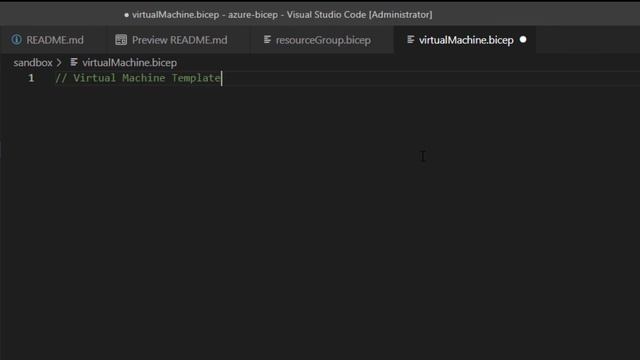Click the window title 'virtualMachine.bicep - azure-bicep'

tap(204, 15)
